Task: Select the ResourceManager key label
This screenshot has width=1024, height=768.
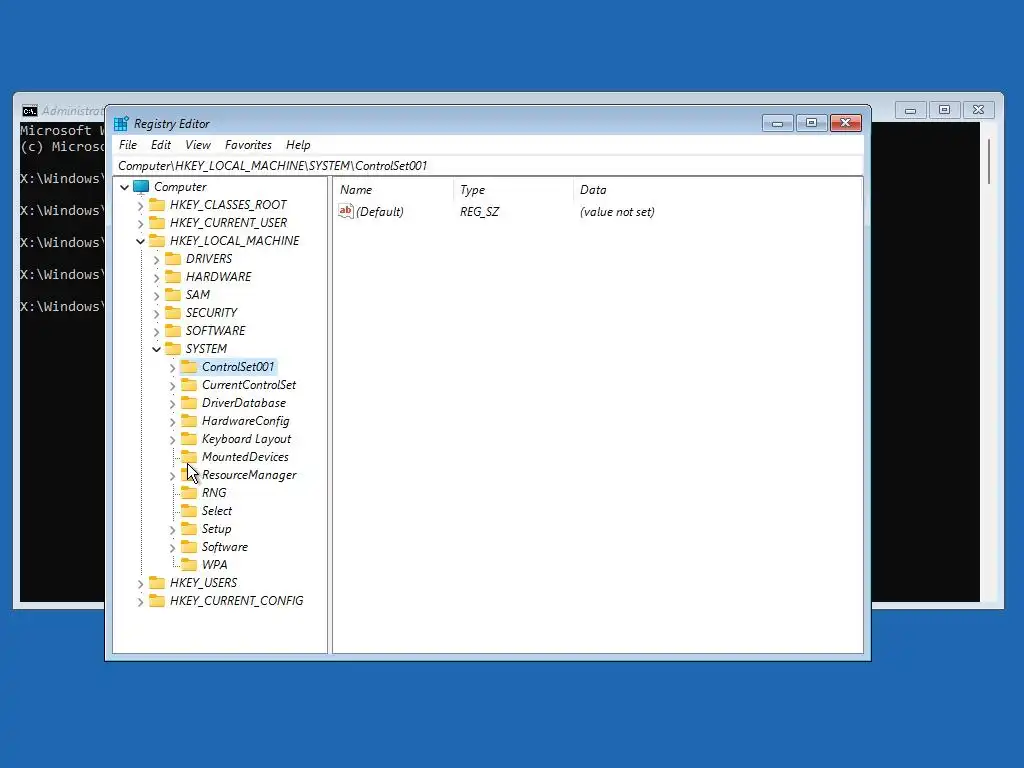Action: pos(249,475)
